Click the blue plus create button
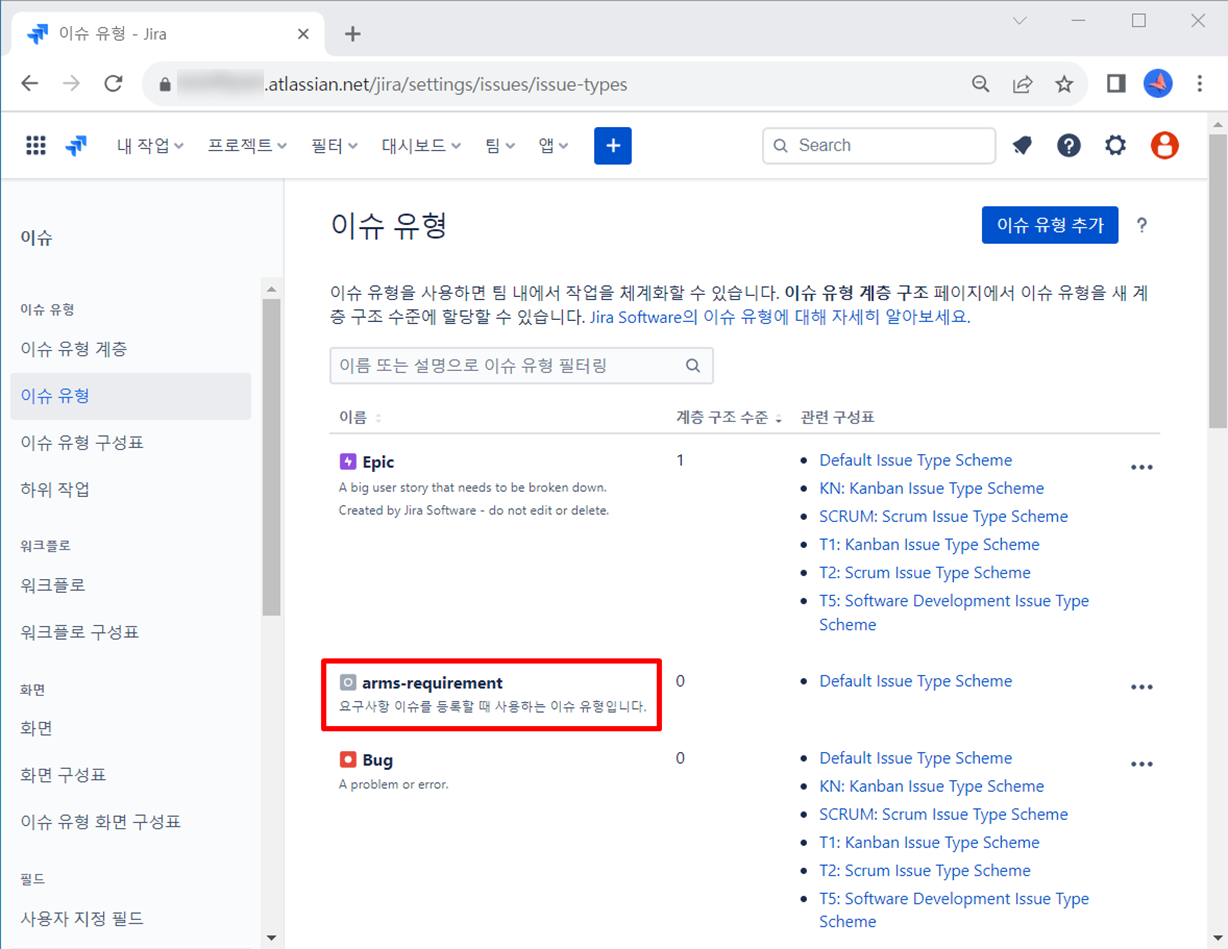 pyautogui.click(x=612, y=146)
